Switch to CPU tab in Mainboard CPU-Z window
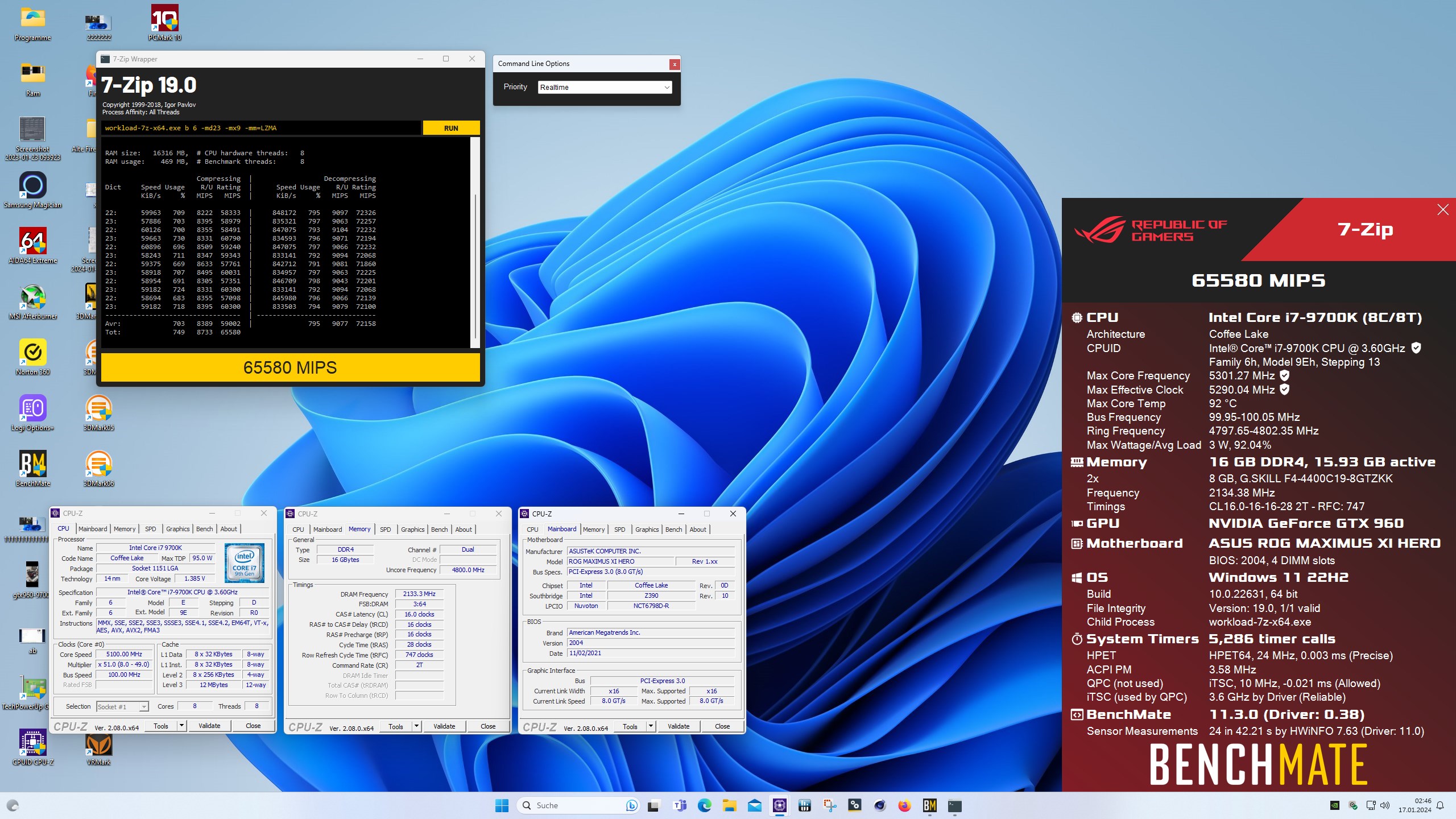Image resolution: width=1456 pixels, height=819 pixels. pyautogui.click(x=532, y=530)
